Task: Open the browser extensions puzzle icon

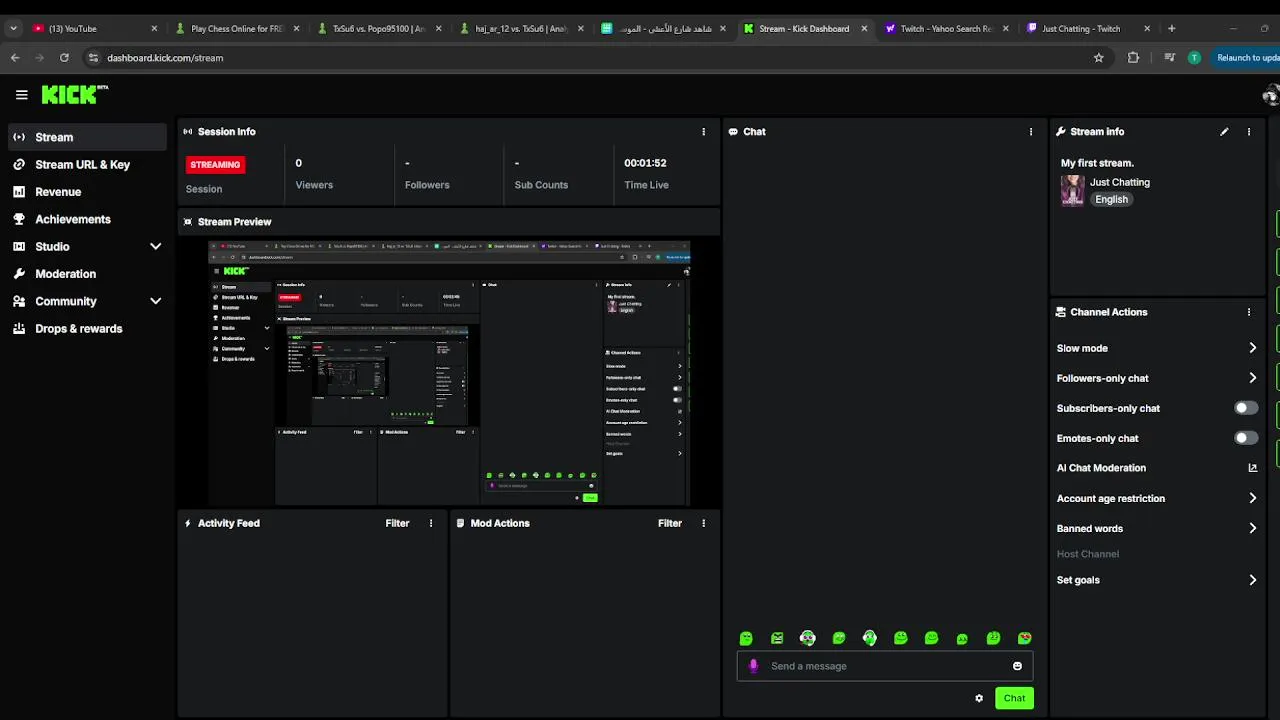Action: tap(1133, 58)
